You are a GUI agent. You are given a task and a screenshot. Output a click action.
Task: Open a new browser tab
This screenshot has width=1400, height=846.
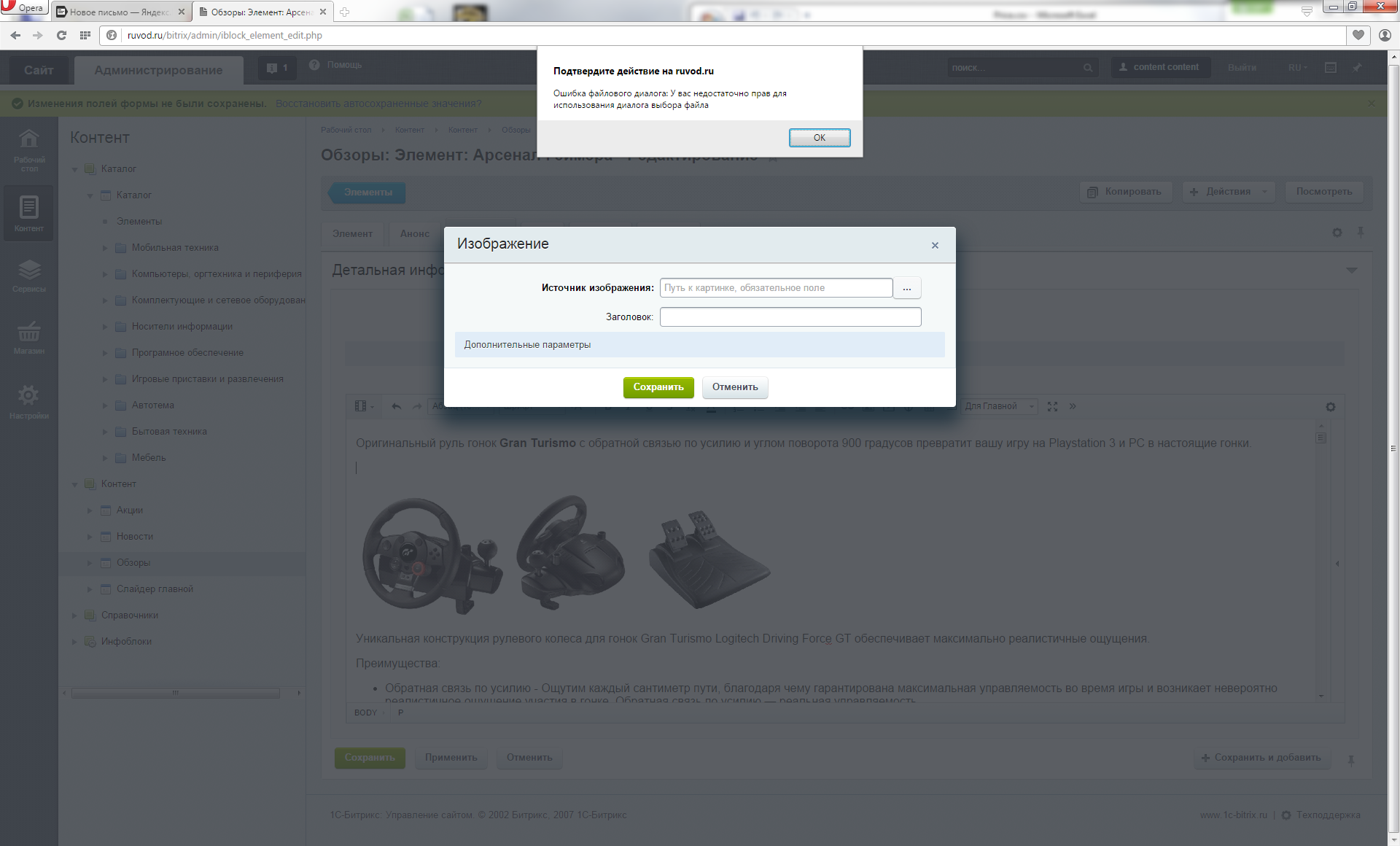[x=344, y=12]
